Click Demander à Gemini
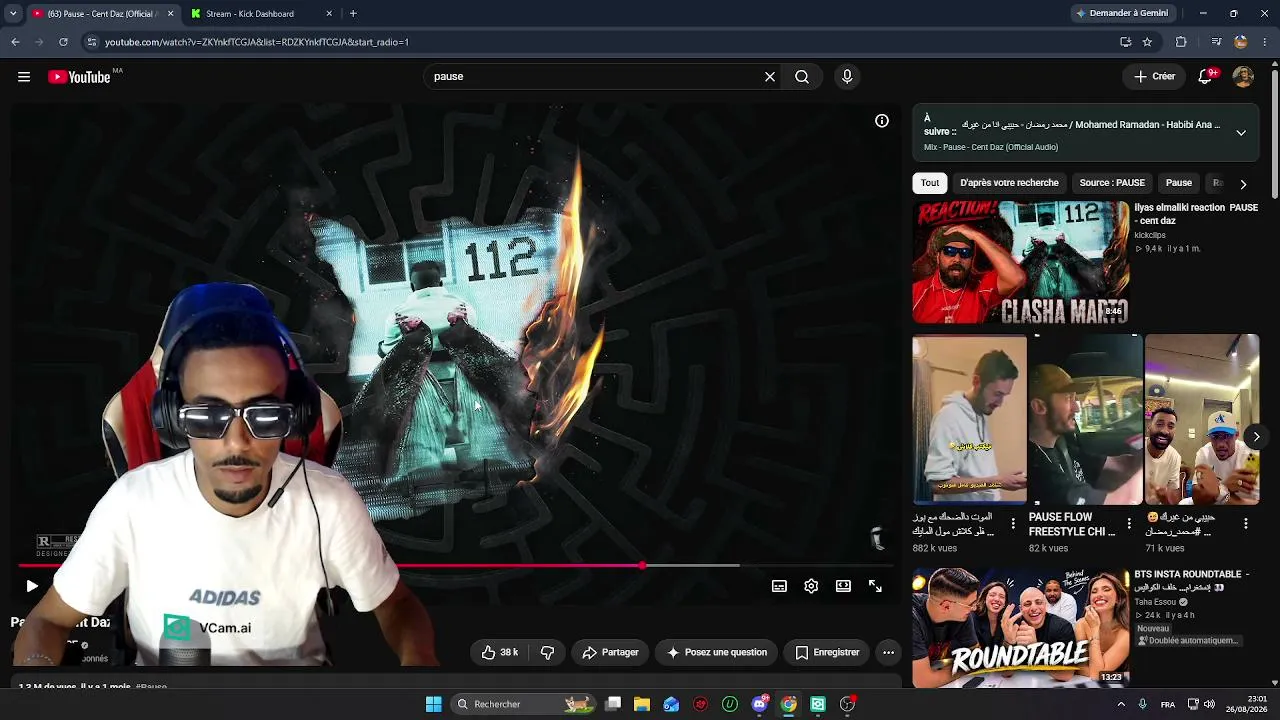This screenshot has width=1280, height=720. (x=1122, y=13)
